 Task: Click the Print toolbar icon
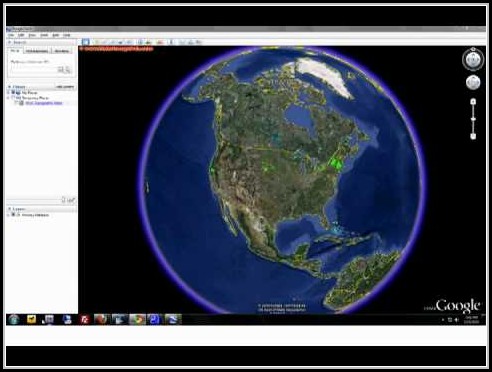point(191,42)
